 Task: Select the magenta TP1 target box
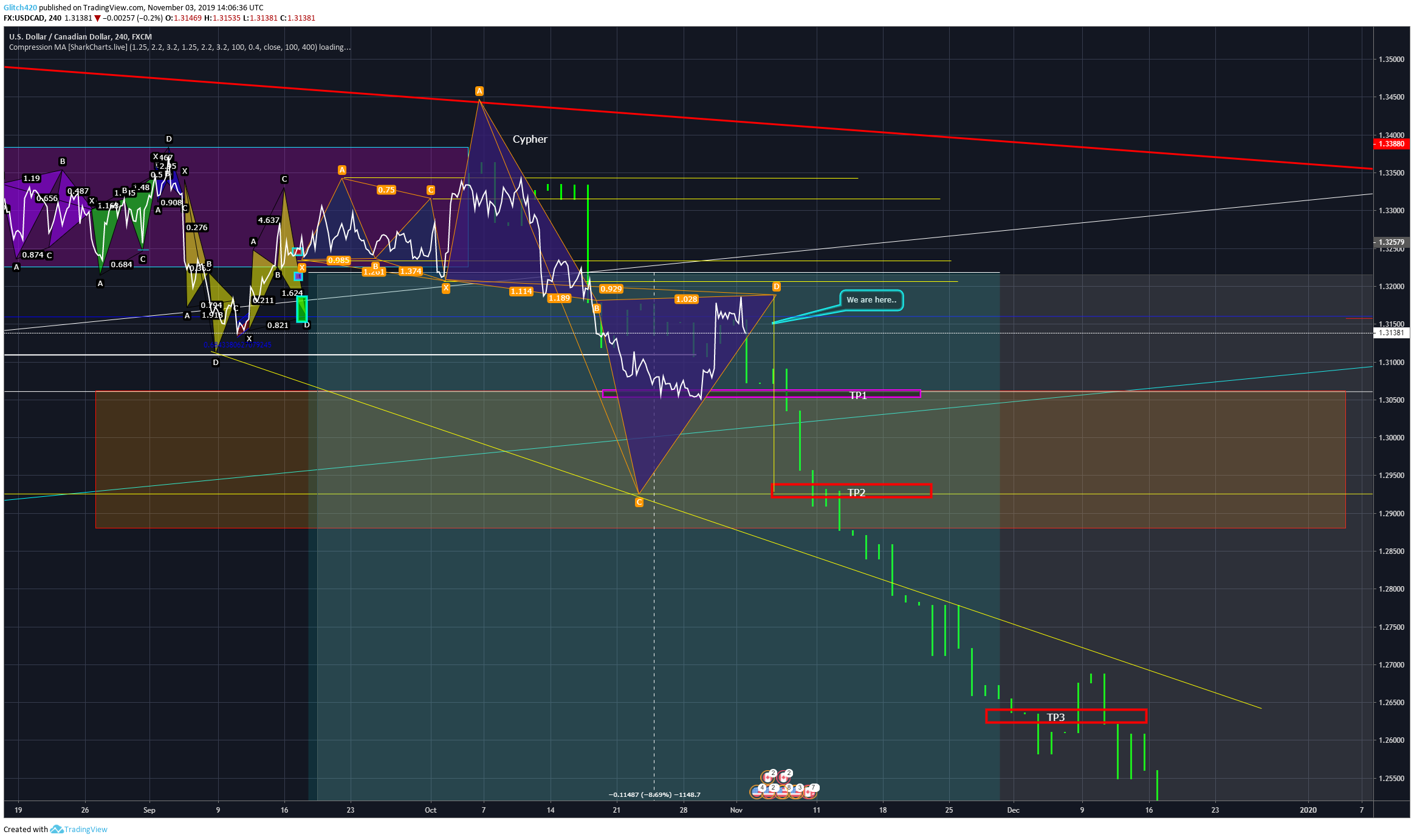[x=761, y=394]
